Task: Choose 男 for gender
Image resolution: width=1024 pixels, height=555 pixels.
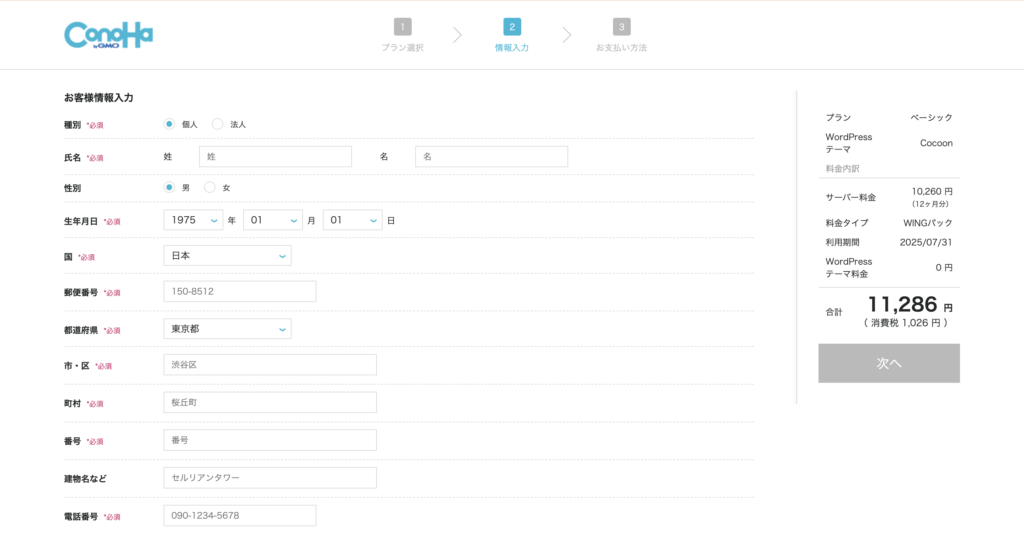Action: [x=170, y=187]
